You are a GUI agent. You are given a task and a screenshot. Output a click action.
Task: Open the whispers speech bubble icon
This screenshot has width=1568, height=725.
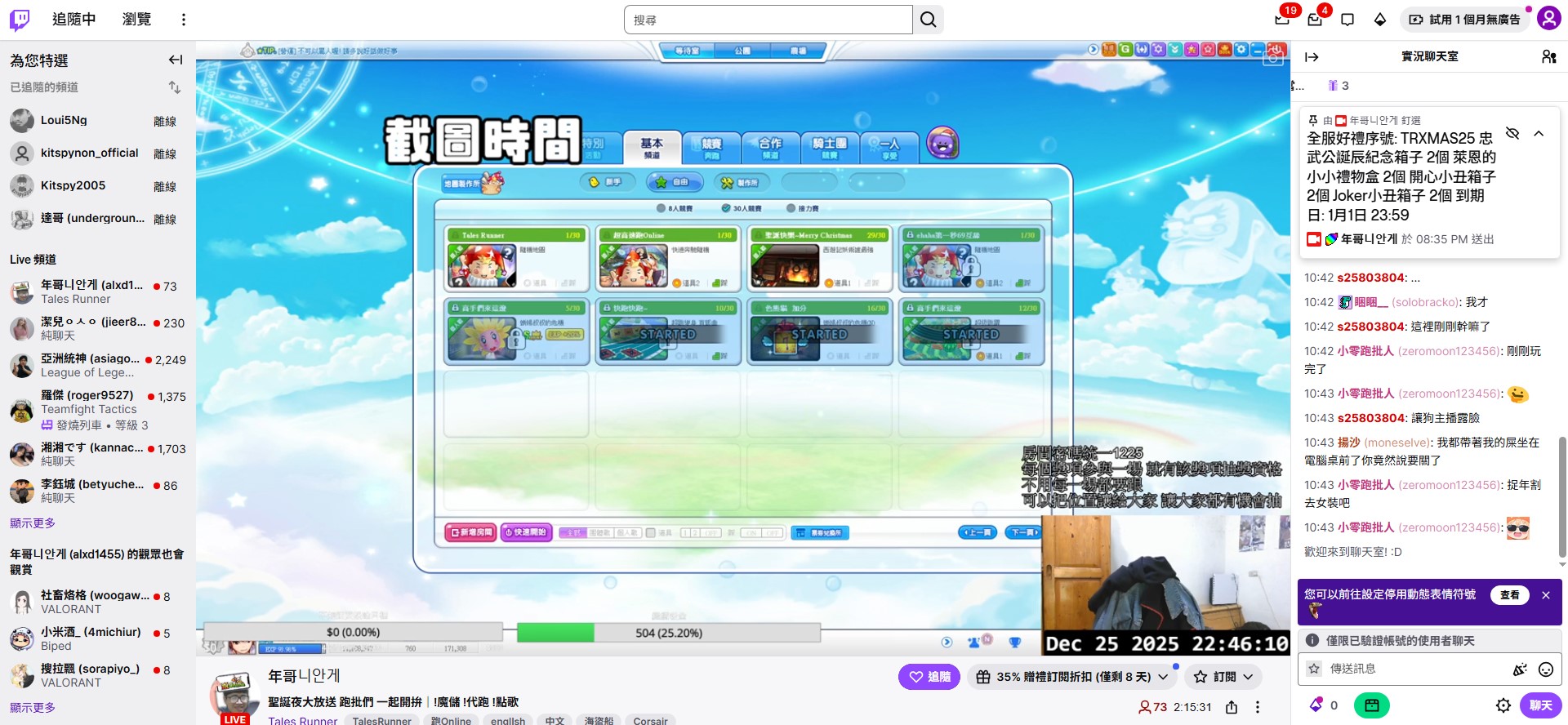[1347, 20]
